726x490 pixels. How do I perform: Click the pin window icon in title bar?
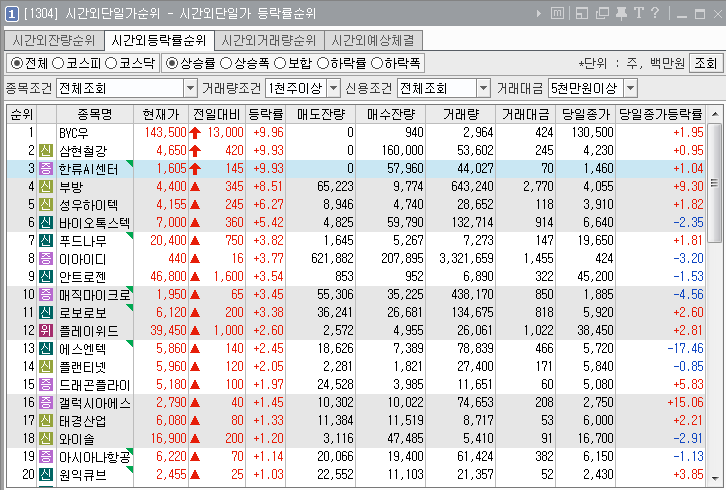pos(621,13)
